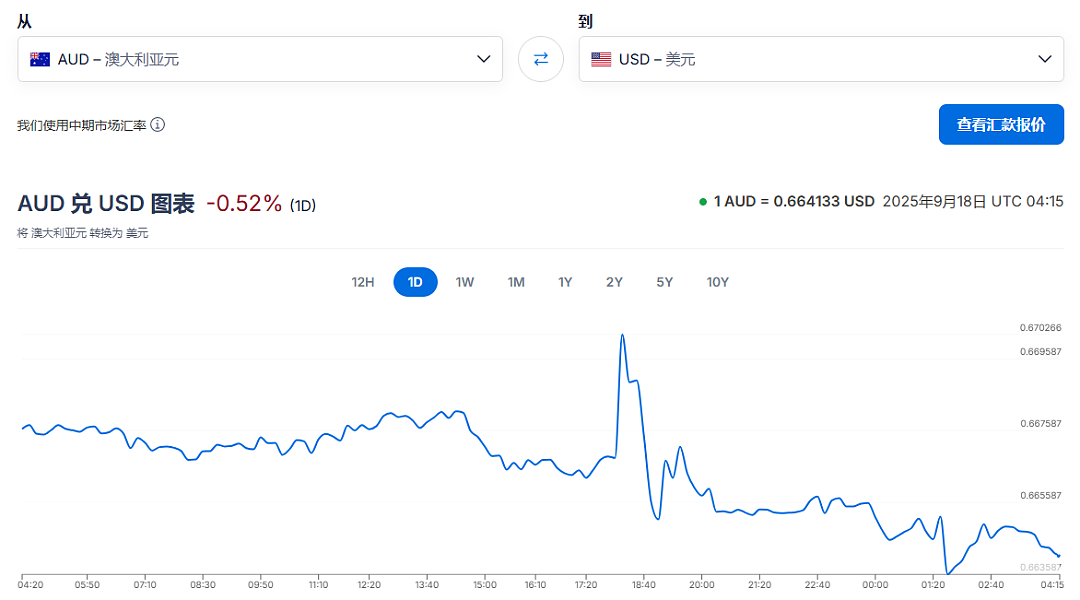Click the 0.667587 y-axis label
The height and width of the screenshot is (600, 1080).
pos(1040,424)
